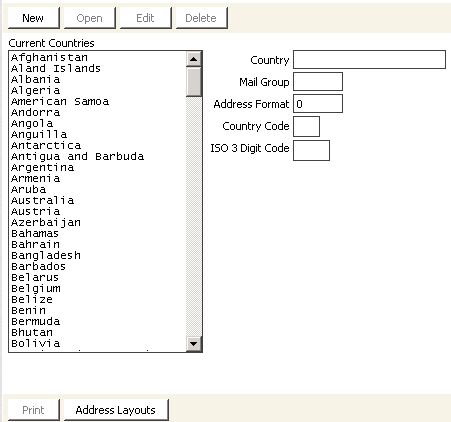Click the countries list scrollbar thumb

pyautogui.click(x=194, y=82)
